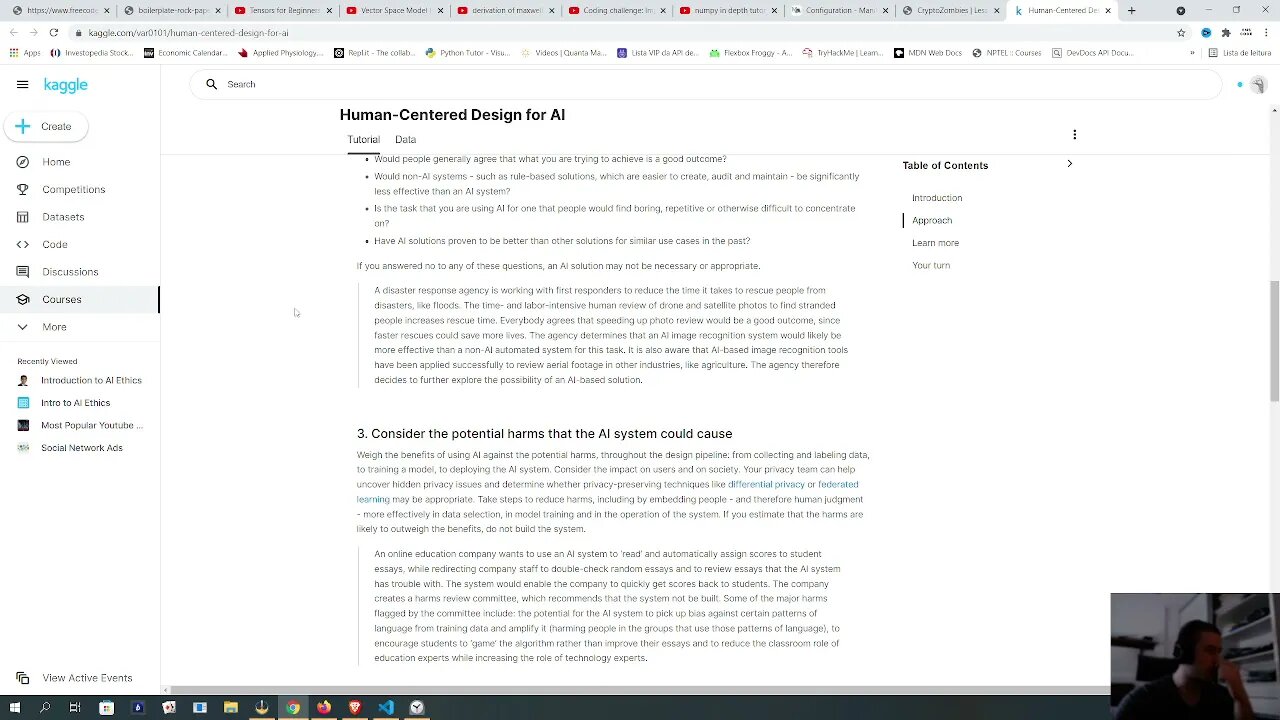Jump to Your turn section
The image size is (1280, 720).
930,265
